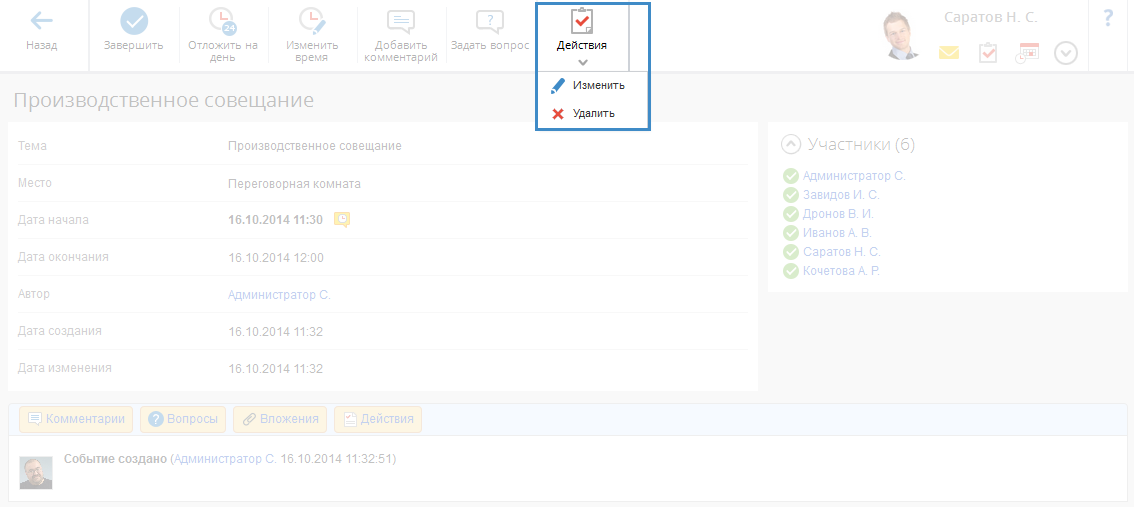The height and width of the screenshot is (507, 1134).
Task: Open participant Администратор С.
Action: [x=854, y=176]
